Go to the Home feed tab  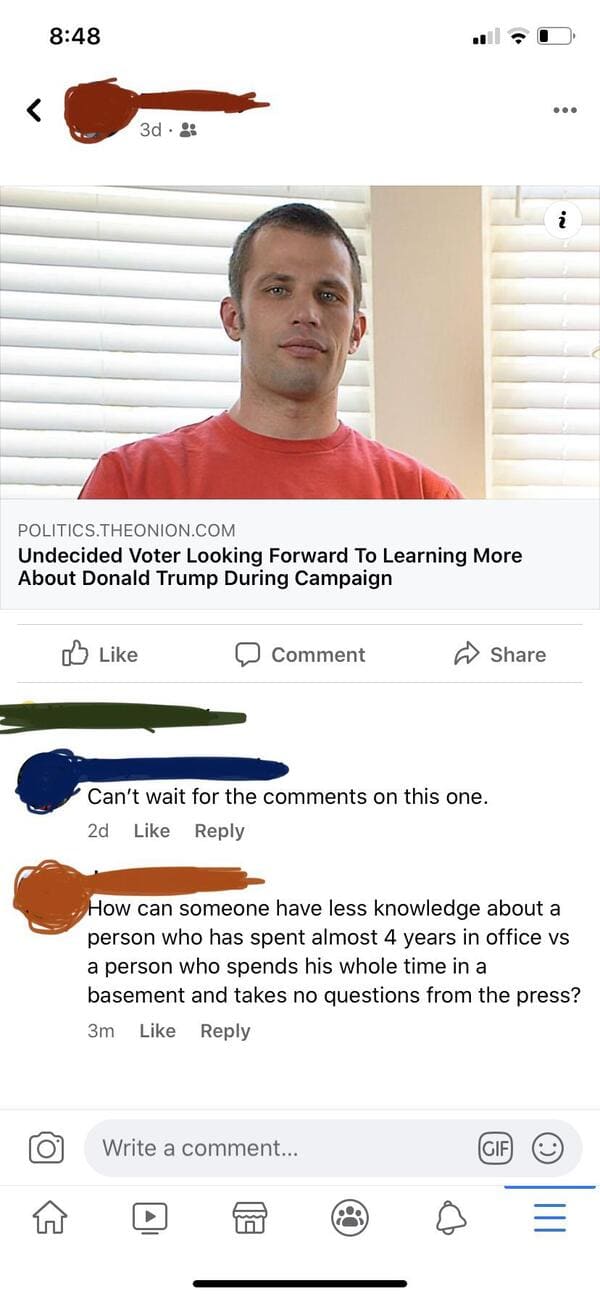pyautogui.click(x=49, y=1217)
